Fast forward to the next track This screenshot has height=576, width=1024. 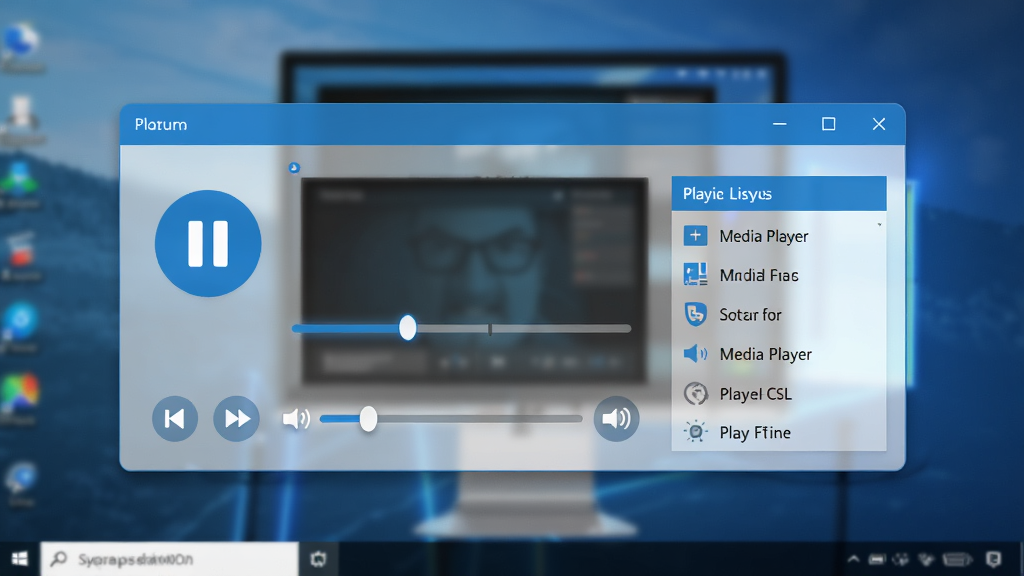pos(236,419)
